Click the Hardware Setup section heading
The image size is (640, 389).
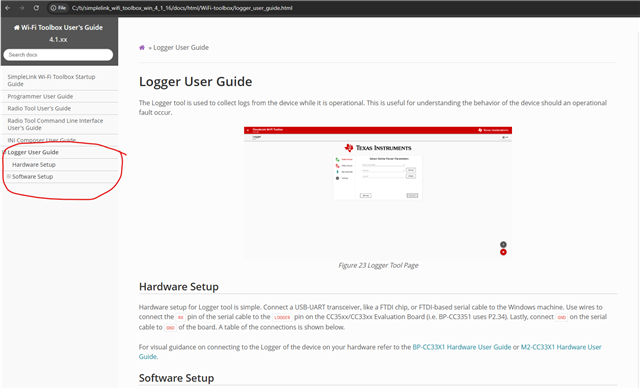pyautogui.click(x=179, y=287)
